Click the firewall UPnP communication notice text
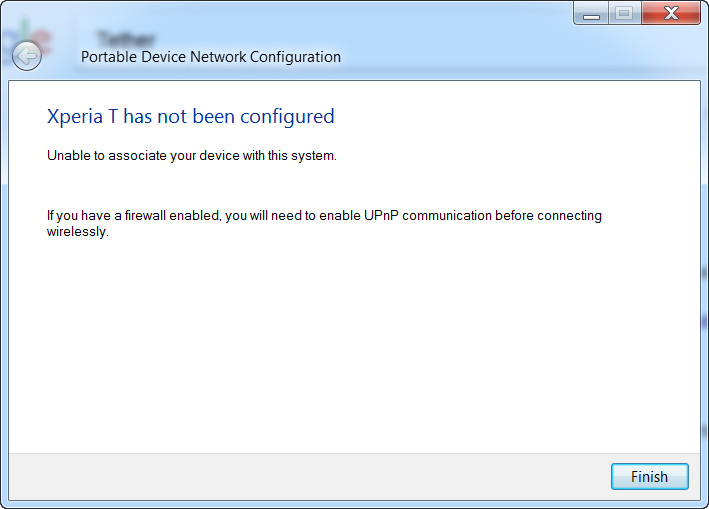 coord(324,223)
